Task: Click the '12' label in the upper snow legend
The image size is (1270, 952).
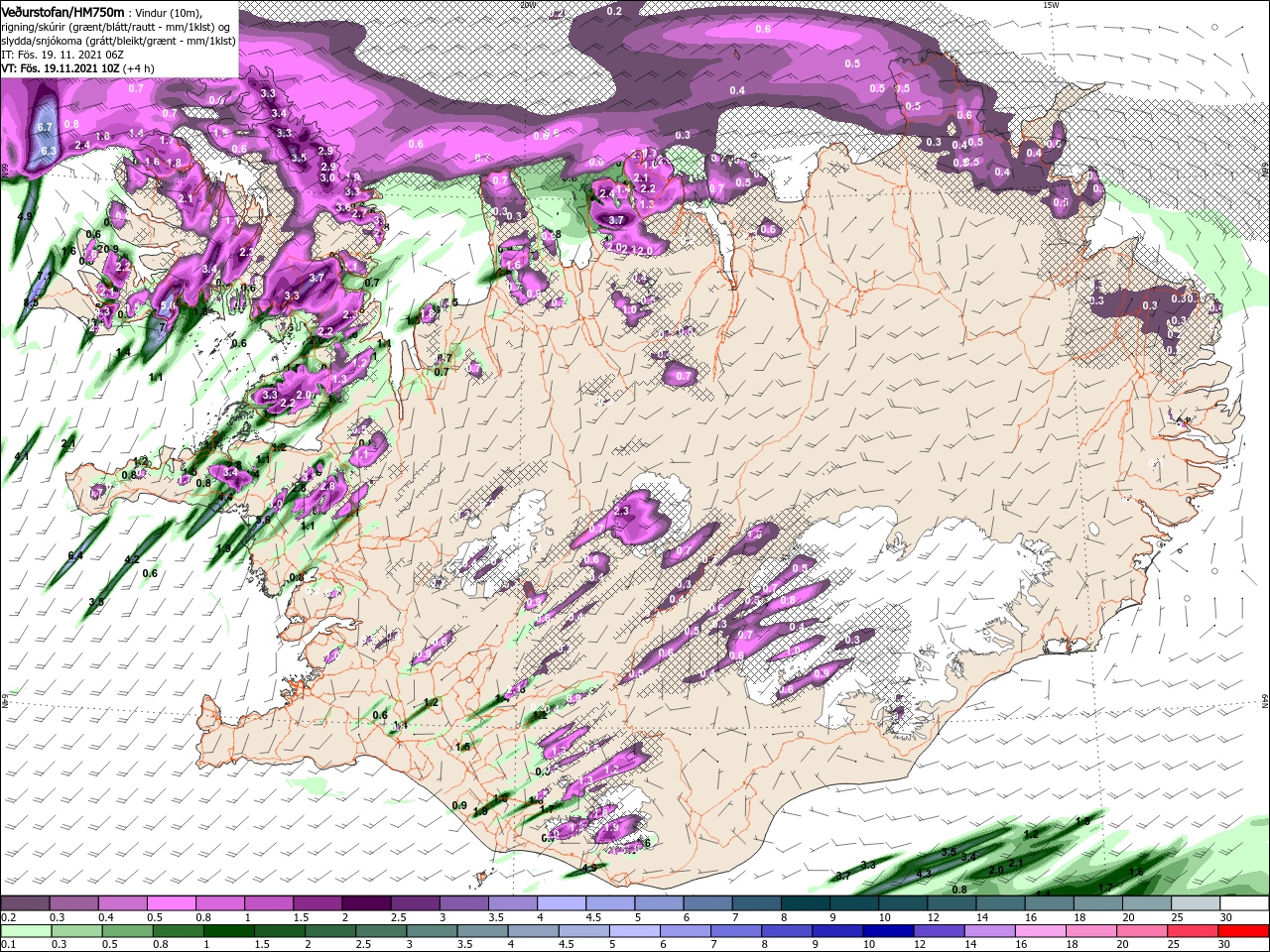Action: 934,918
